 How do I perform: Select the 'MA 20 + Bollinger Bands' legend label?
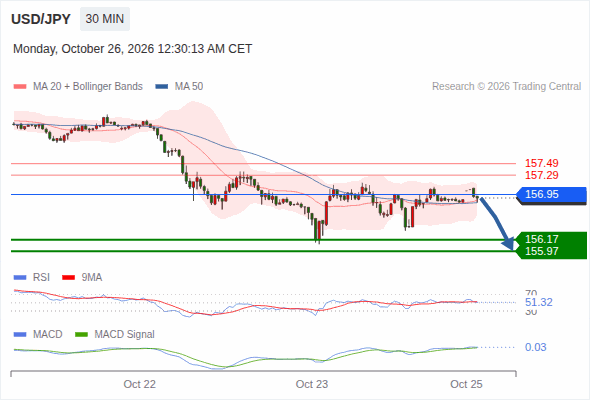88,87
